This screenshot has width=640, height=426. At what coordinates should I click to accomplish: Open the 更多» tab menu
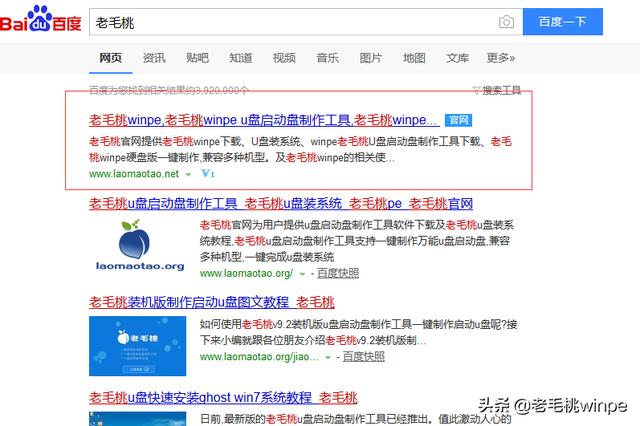point(500,58)
